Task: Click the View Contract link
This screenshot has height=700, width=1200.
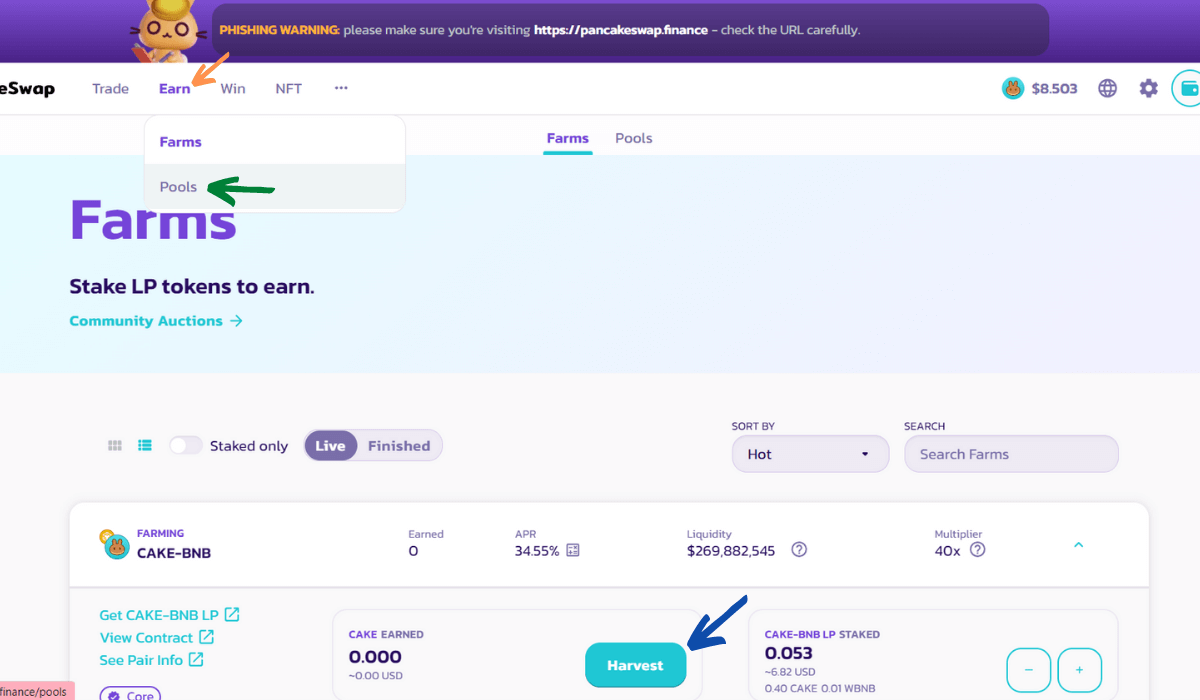Action: pyautogui.click(x=157, y=638)
